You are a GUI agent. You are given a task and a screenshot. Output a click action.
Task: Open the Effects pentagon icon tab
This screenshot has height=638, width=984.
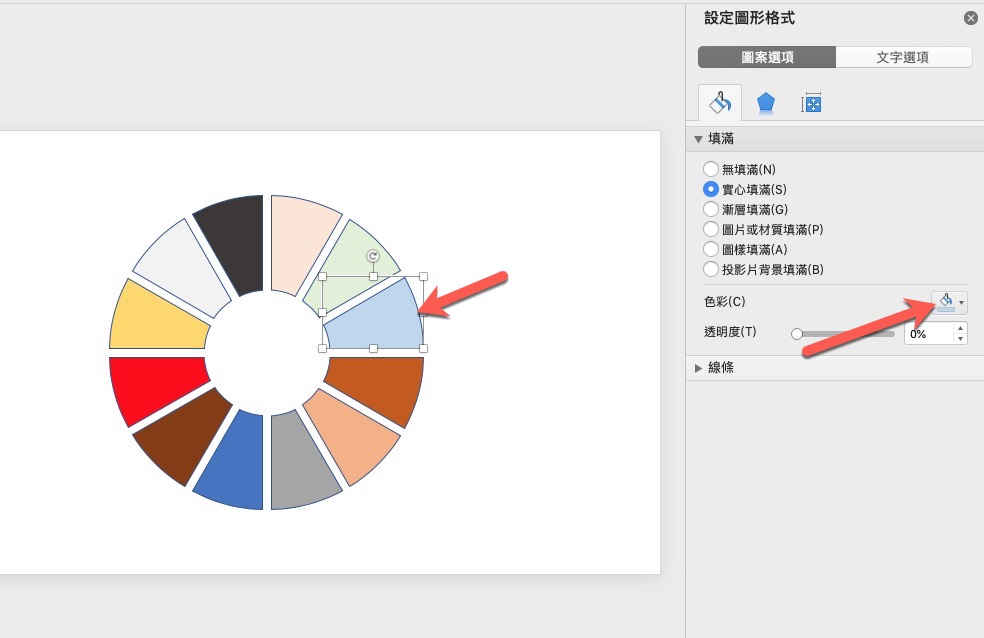[765, 102]
